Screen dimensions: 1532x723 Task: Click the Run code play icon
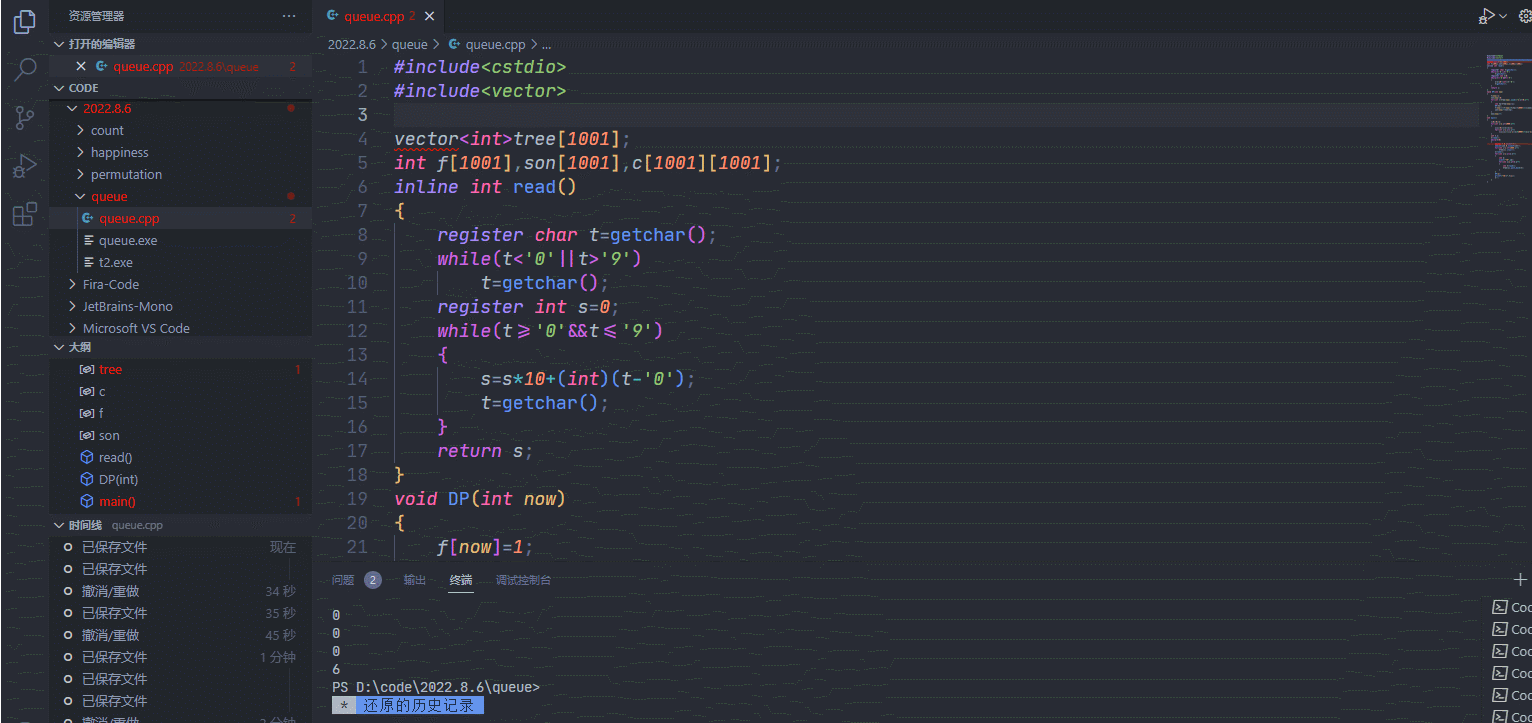click(x=1488, y=16)
